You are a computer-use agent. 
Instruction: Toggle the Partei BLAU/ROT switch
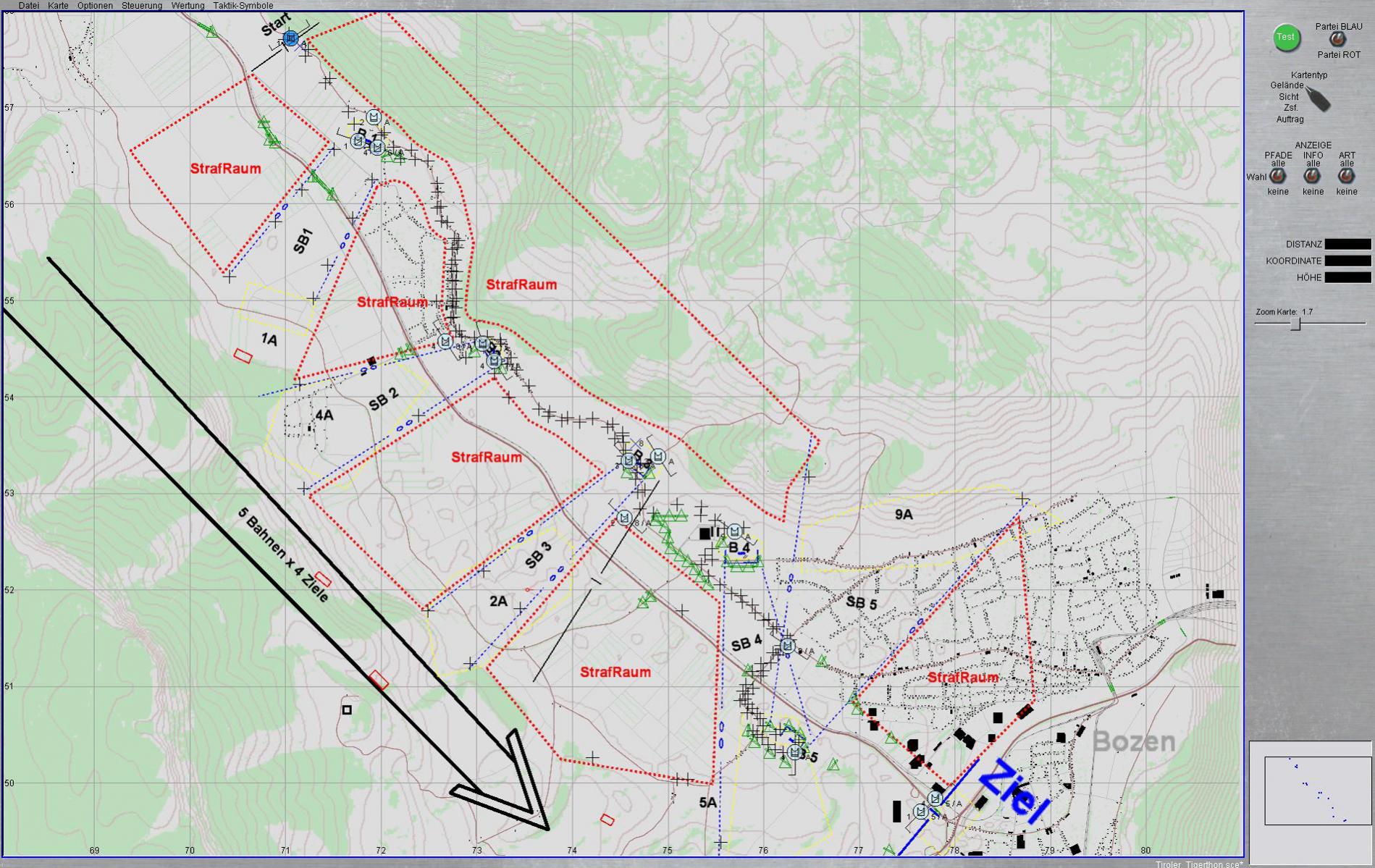pos(1338,41)
